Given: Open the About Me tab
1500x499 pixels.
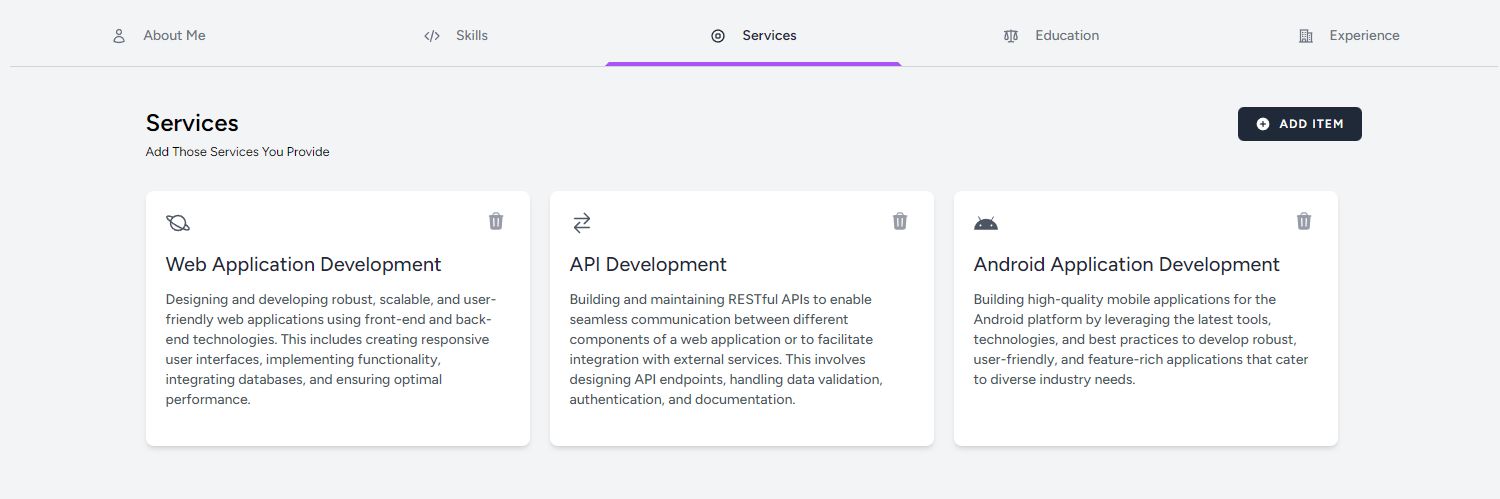Looking at the screenshot, I should (x=174, y=35).
